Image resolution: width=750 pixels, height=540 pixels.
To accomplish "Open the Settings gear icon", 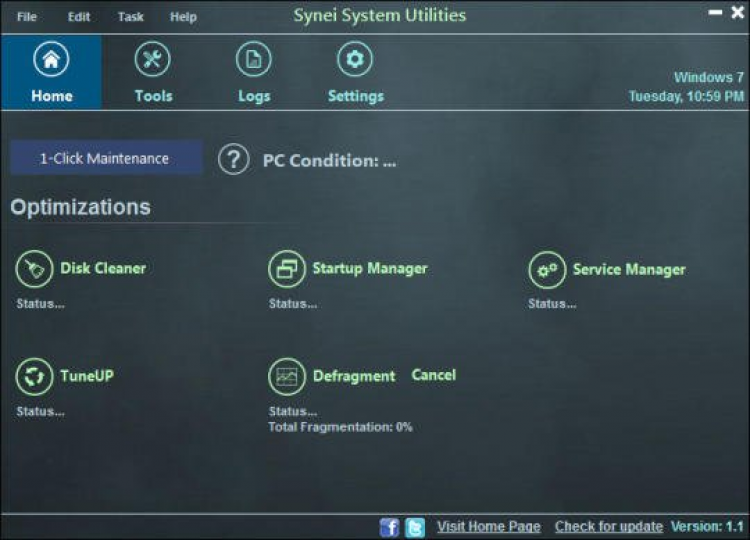I will pyautogui.click(x=355, y=59).
